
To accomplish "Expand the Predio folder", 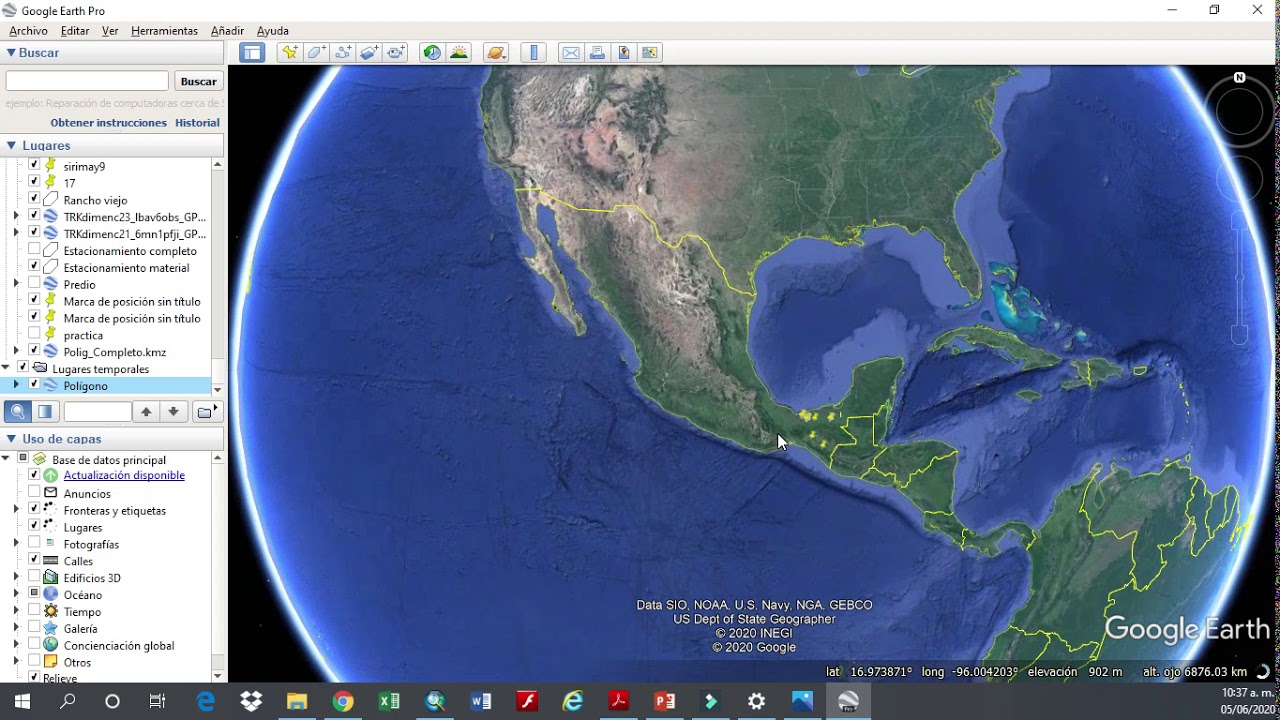I will point(16,285).
